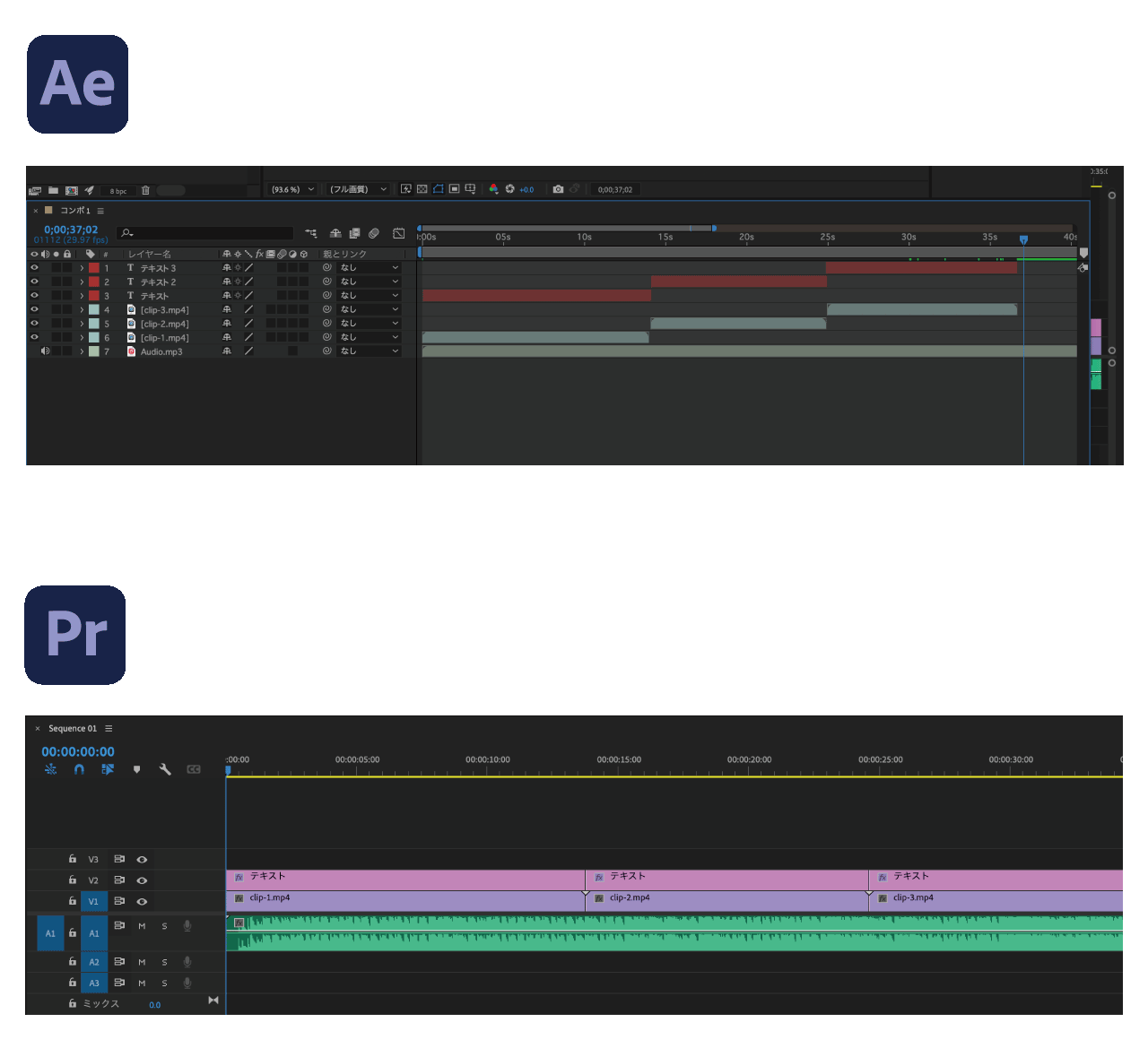Toggle V3 track output eye
The width and height of the screenshot is (1148, 1040).
pyautogui.click(x=142, y=859)
